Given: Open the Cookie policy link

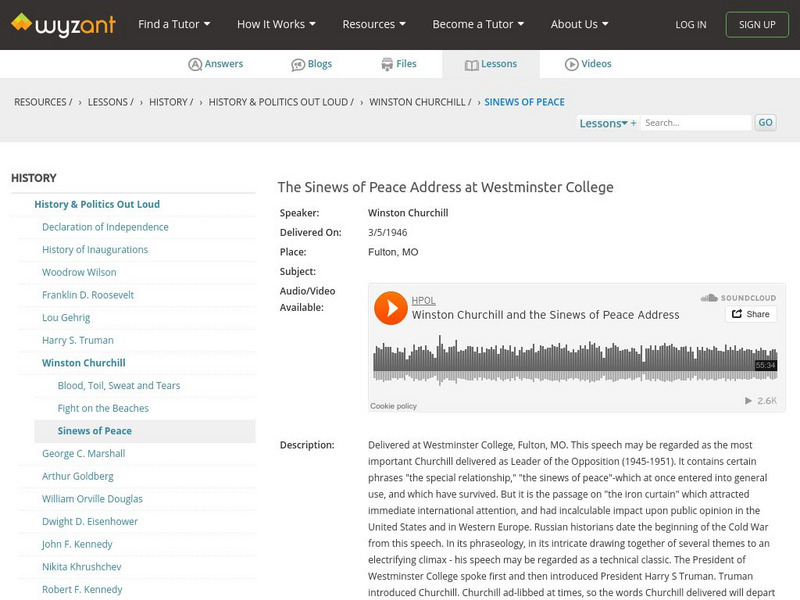Looking at the screenshot, I should [394, 406].
